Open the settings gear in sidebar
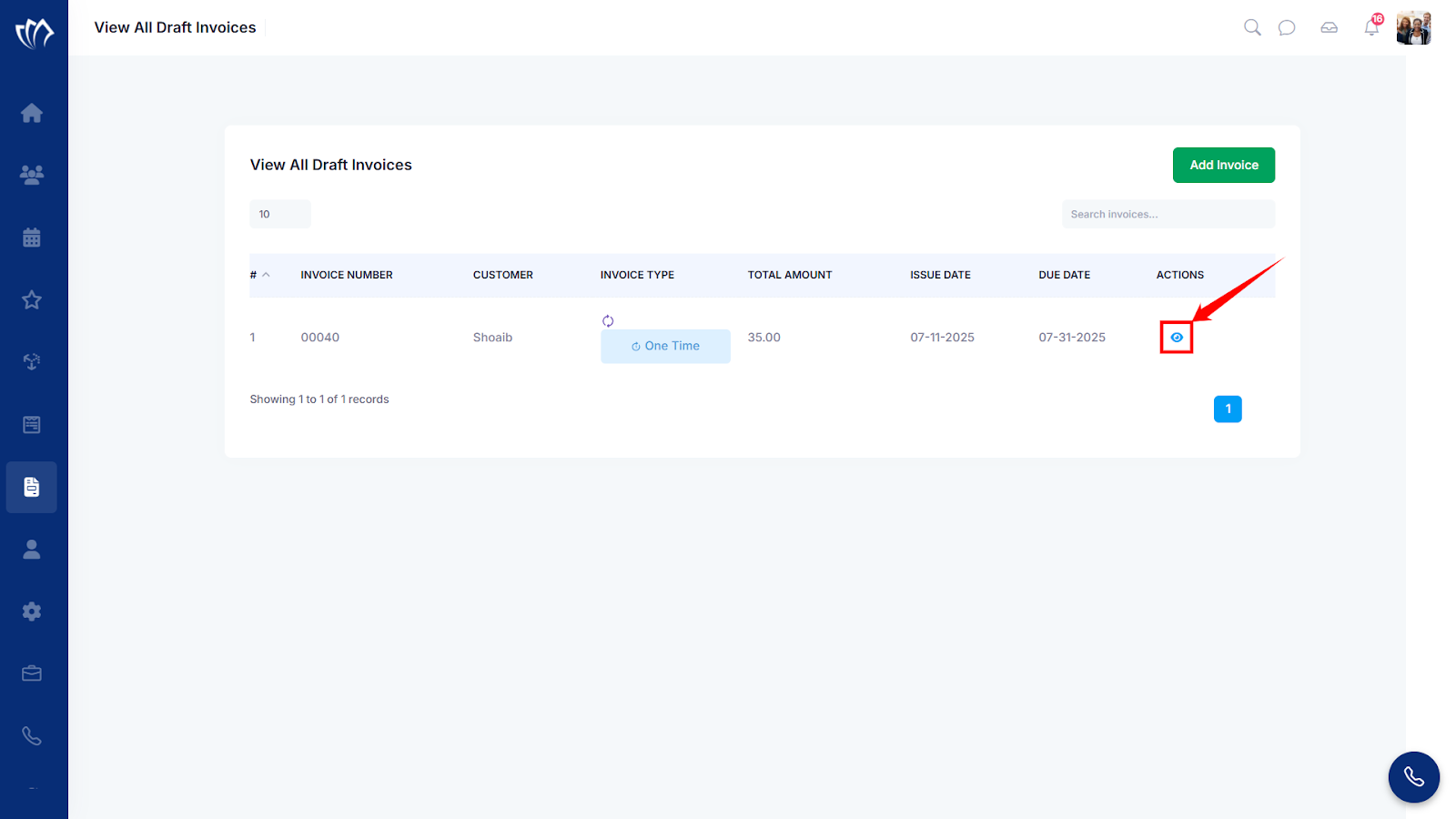 pyautogui.click(x=32, y=612)
